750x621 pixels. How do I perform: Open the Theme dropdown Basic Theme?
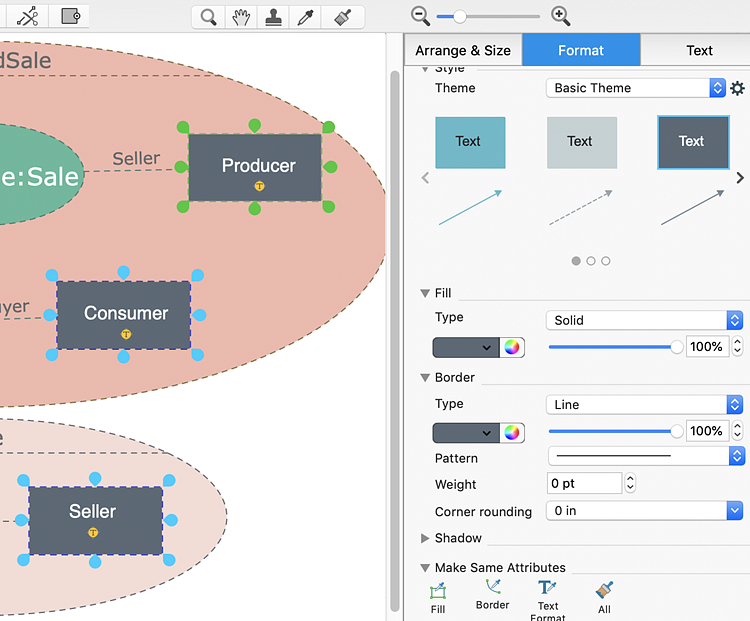tap(636, 88)
